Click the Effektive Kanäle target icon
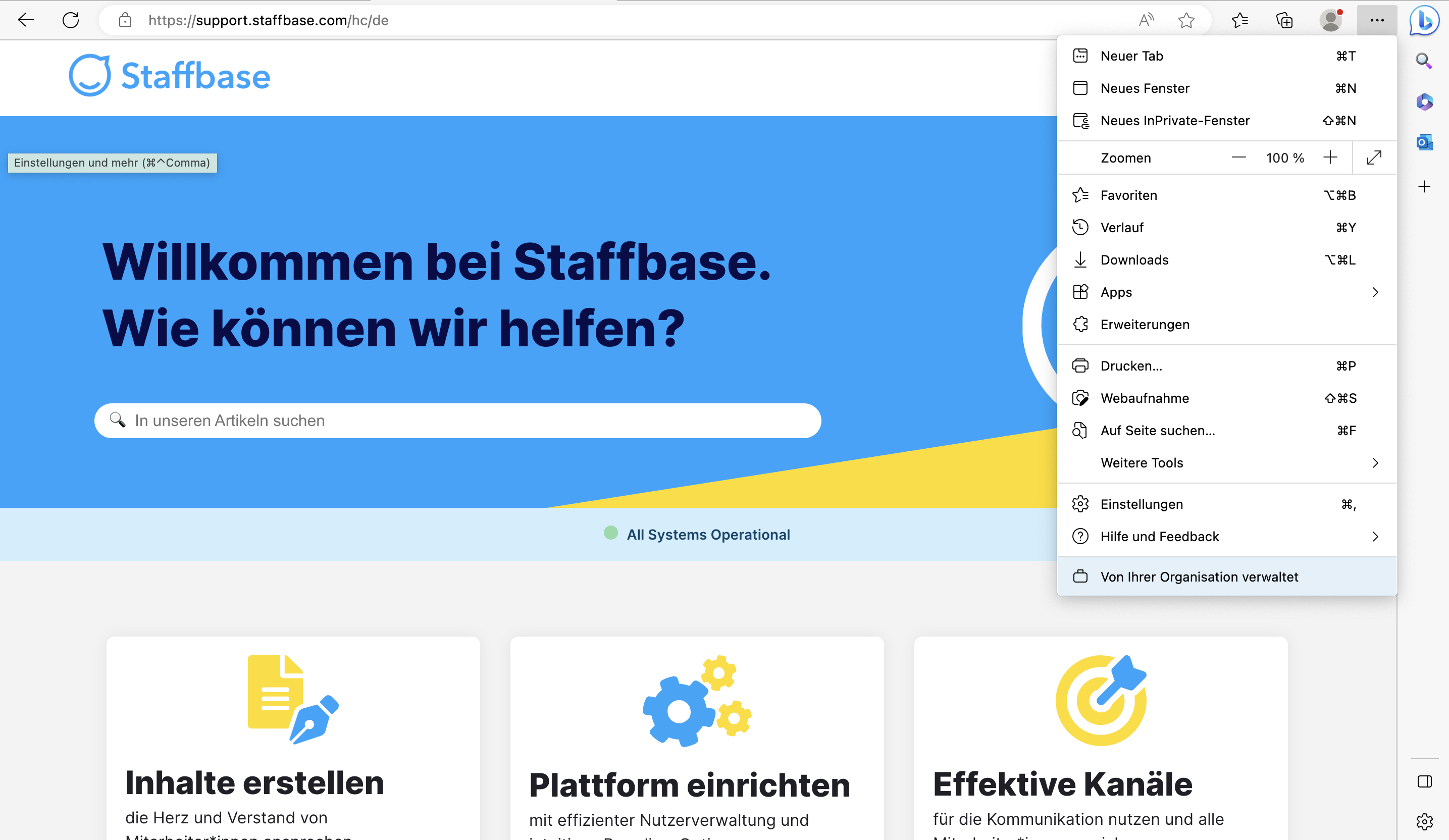Viewport: 1449px width, 840px height. [1101, 700]
